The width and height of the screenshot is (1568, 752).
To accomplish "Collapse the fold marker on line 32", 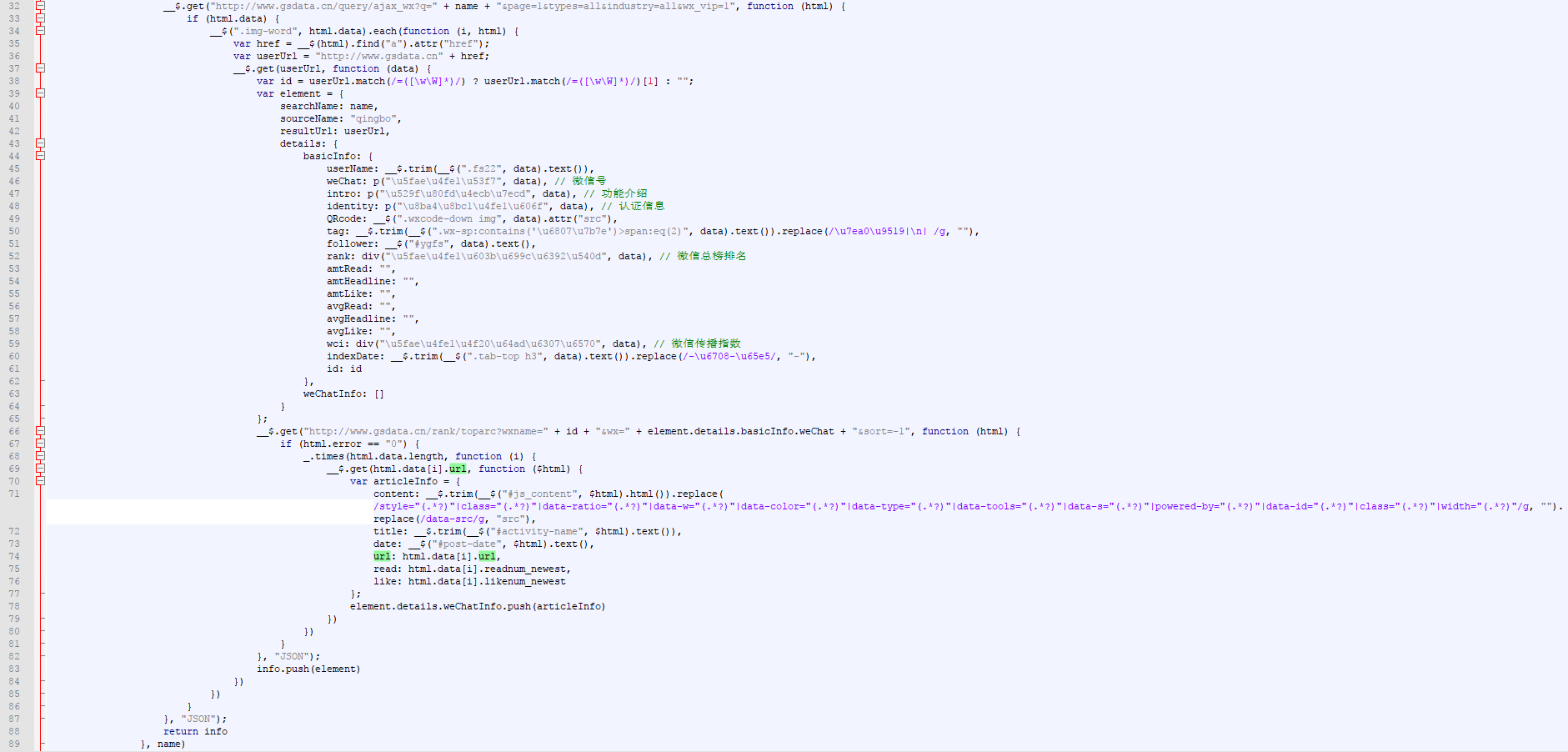I will pos(40,6).
